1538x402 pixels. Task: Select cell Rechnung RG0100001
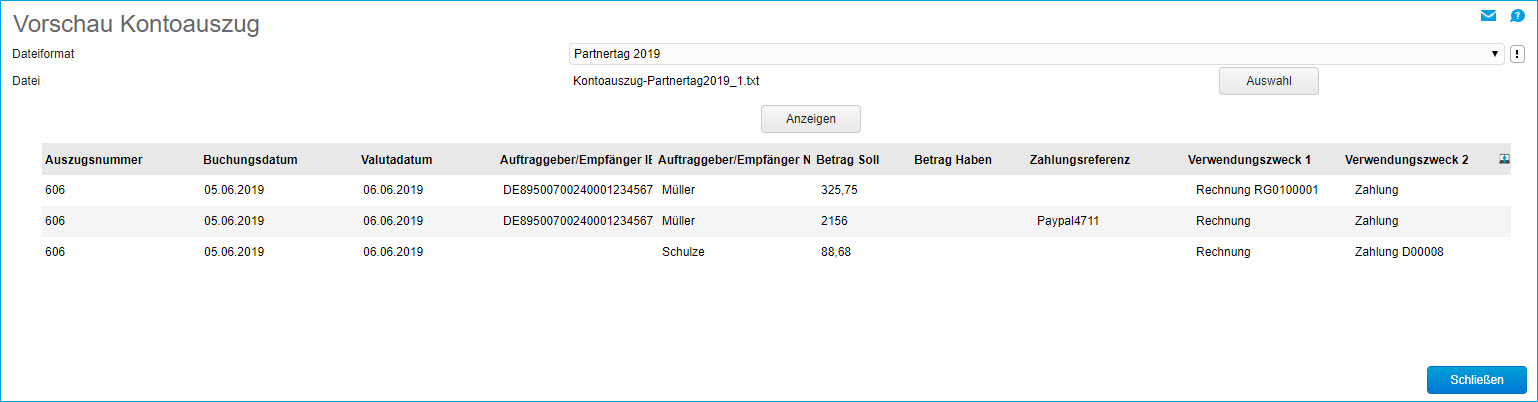point(1257,189)
